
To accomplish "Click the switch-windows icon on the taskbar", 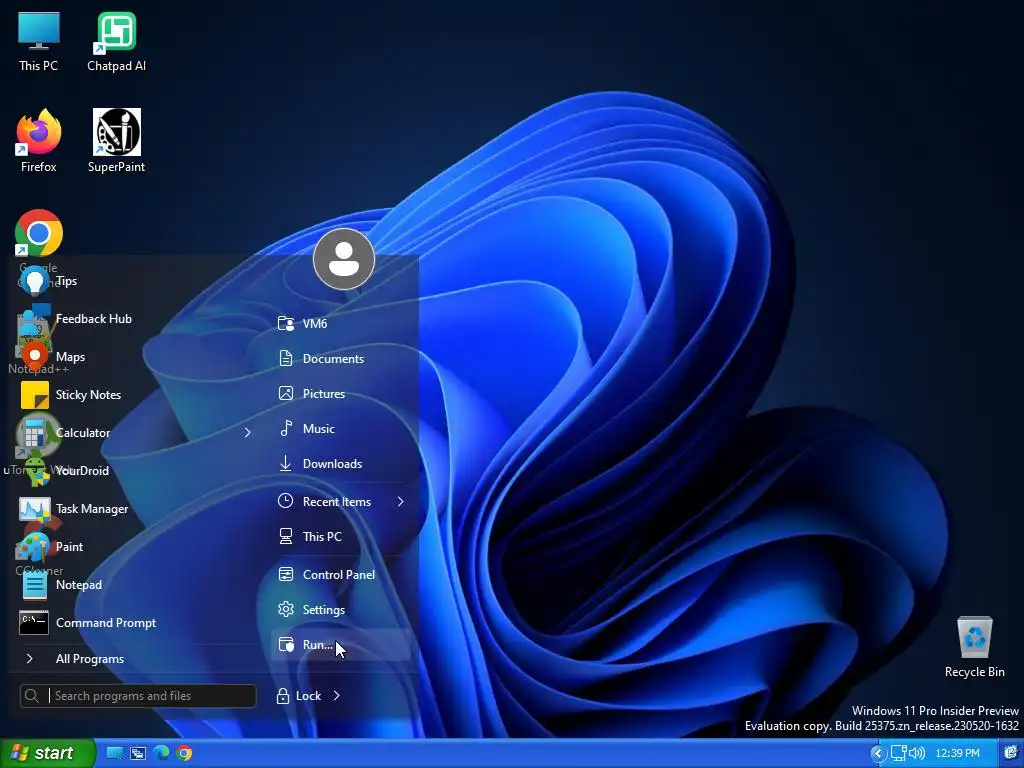I will point(138,753).
